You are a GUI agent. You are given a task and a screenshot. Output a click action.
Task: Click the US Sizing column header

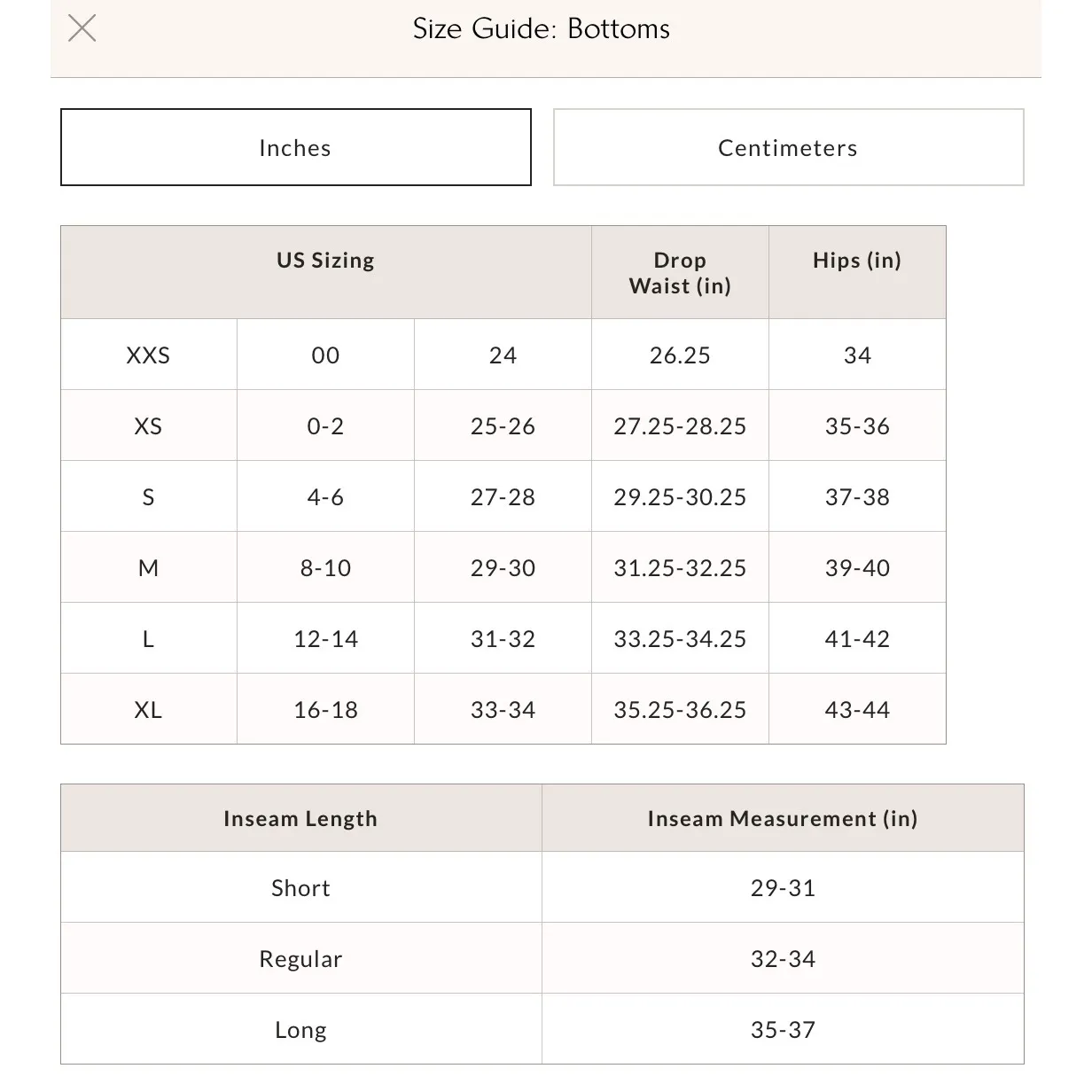coord(325,261)
